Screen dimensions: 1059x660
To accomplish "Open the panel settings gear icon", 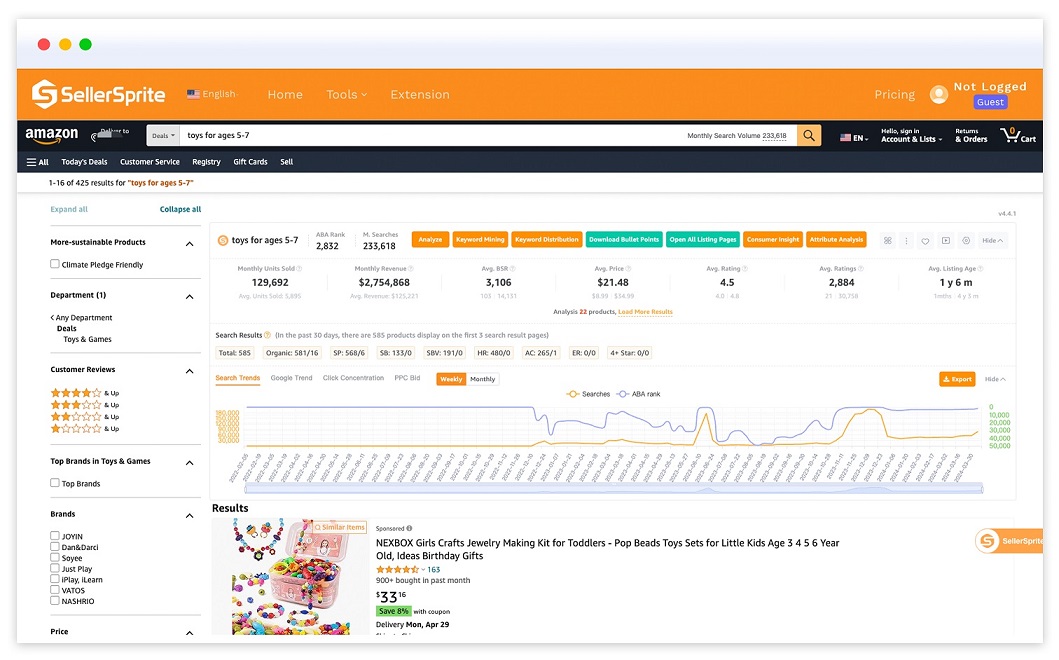I will pos(966,240).
